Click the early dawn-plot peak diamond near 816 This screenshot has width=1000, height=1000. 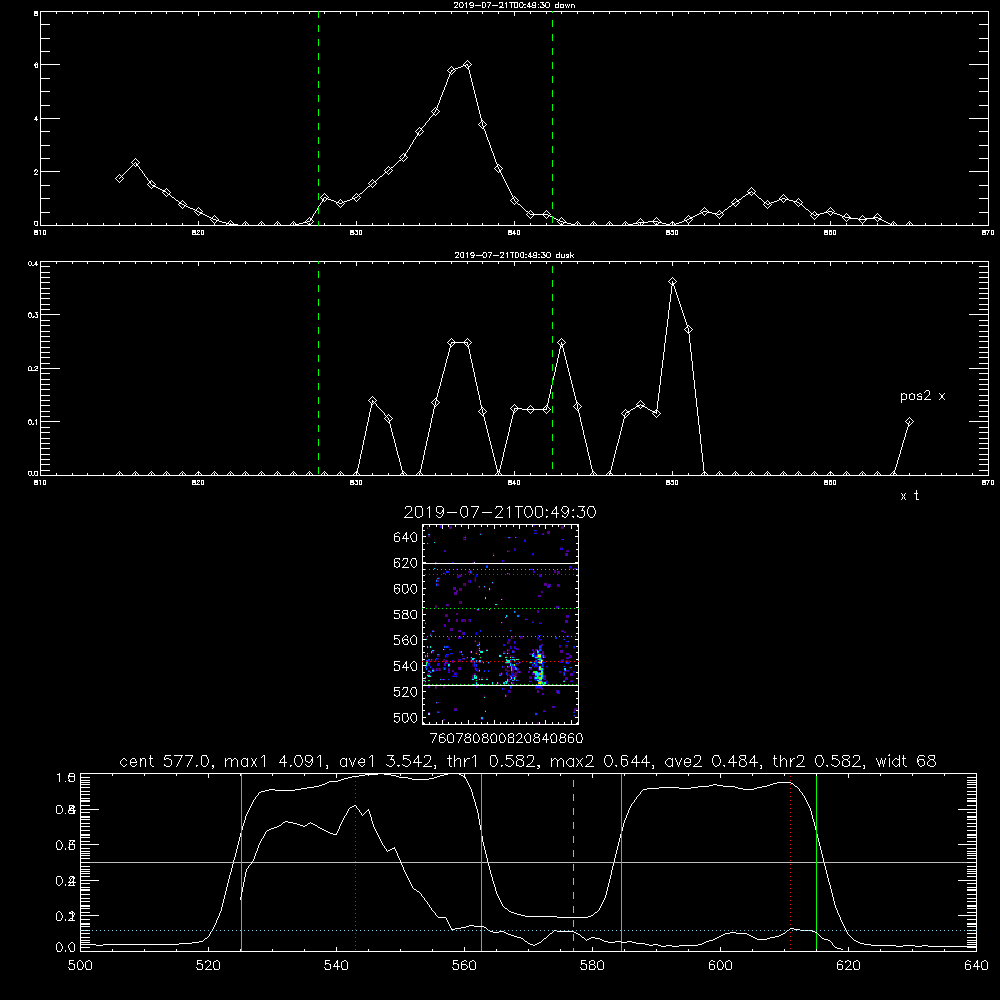[135, 163]
